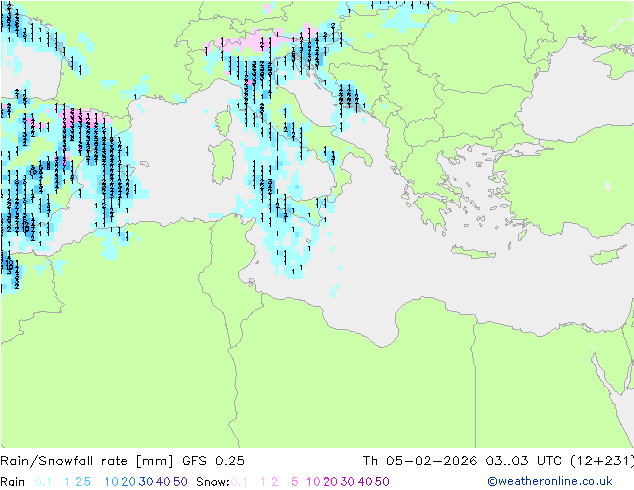The height and width of the screenshot is (490, 634).
Task: Select the rain legend value 50
Action: tap(180, 482)
